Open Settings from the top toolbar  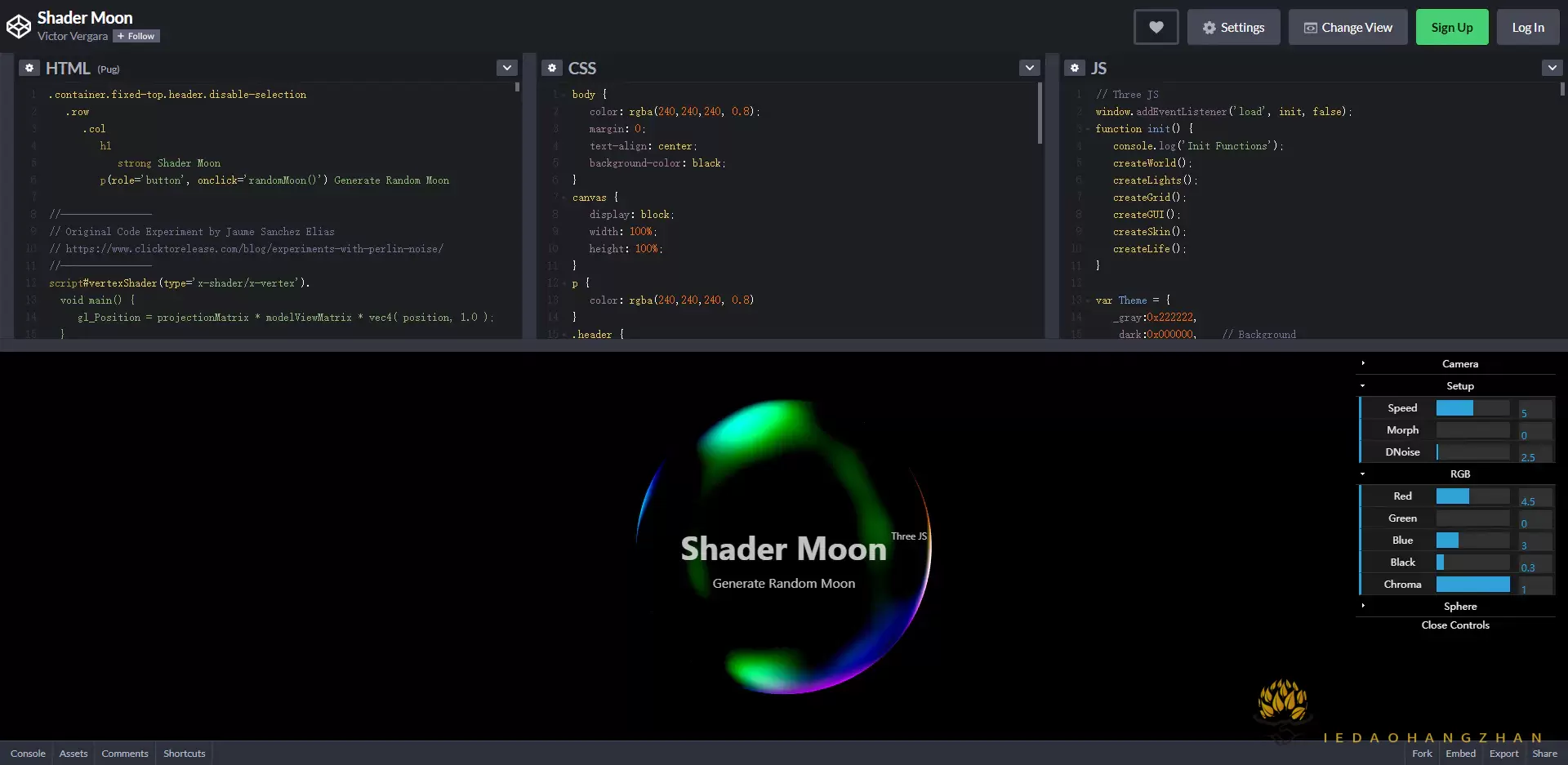tap(1233, 26)
